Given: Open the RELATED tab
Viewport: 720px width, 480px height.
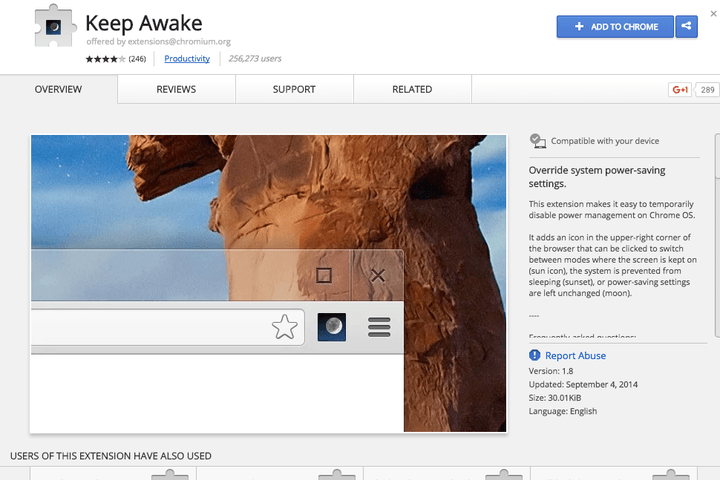Looking at the screenshot, I should [x=412, y=89].
